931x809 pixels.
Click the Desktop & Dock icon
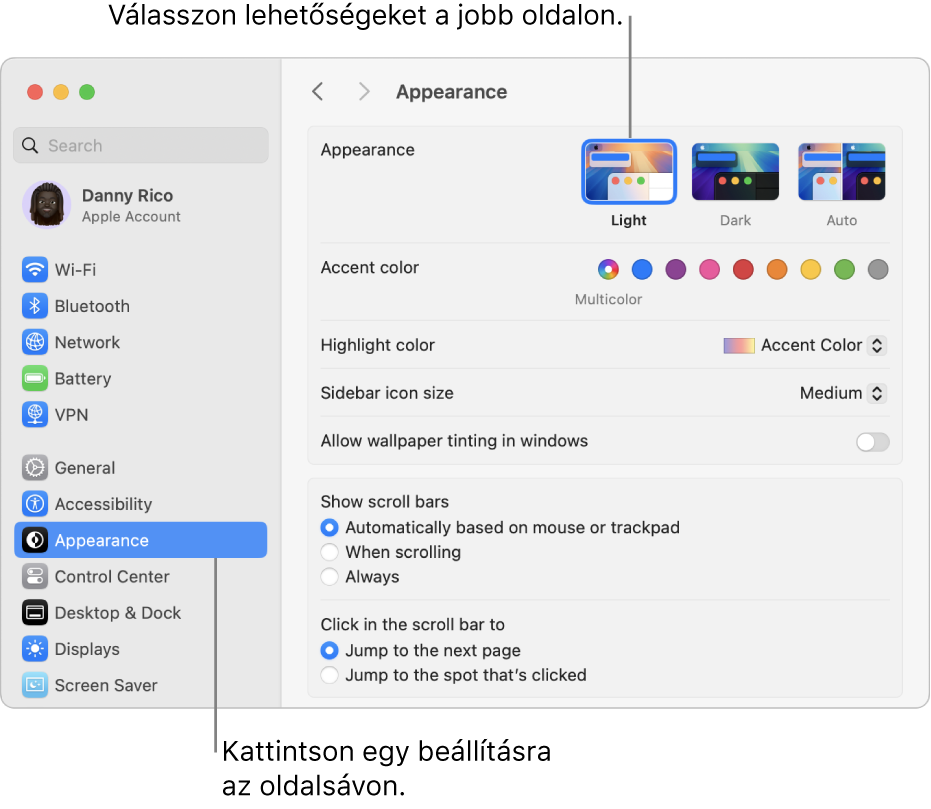35,613
